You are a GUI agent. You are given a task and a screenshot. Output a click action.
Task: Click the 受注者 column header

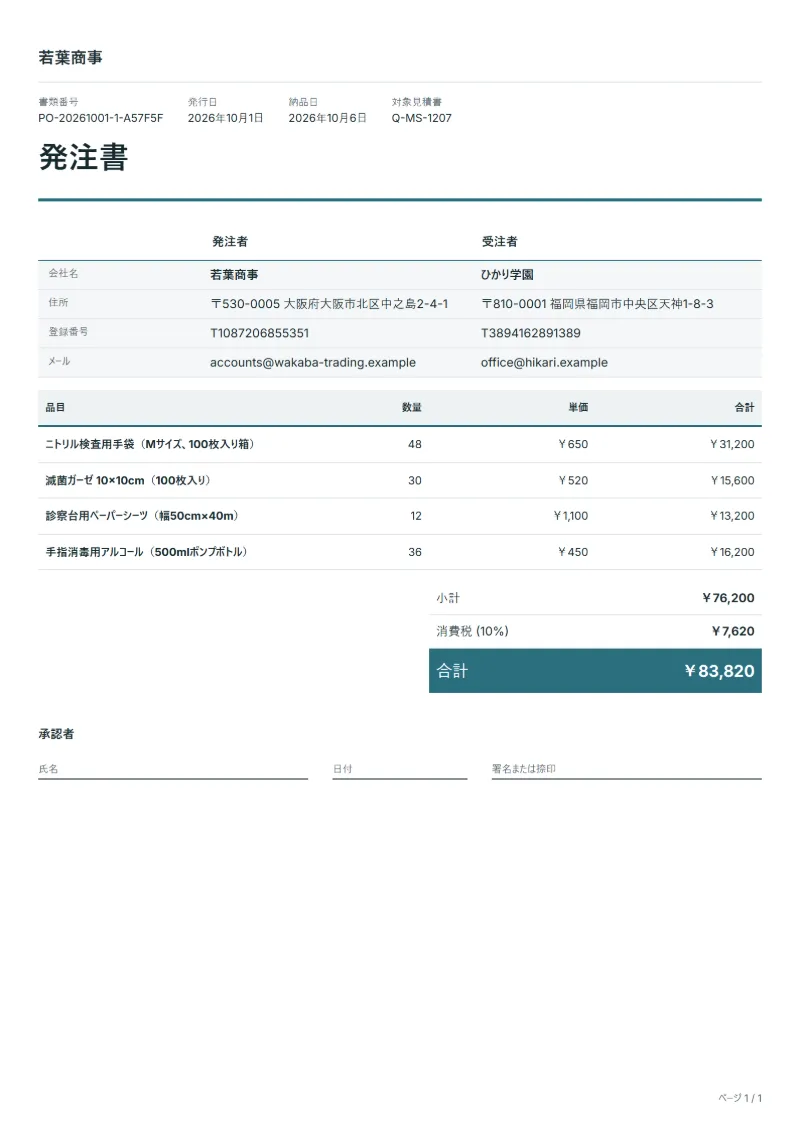coord(499,242)
